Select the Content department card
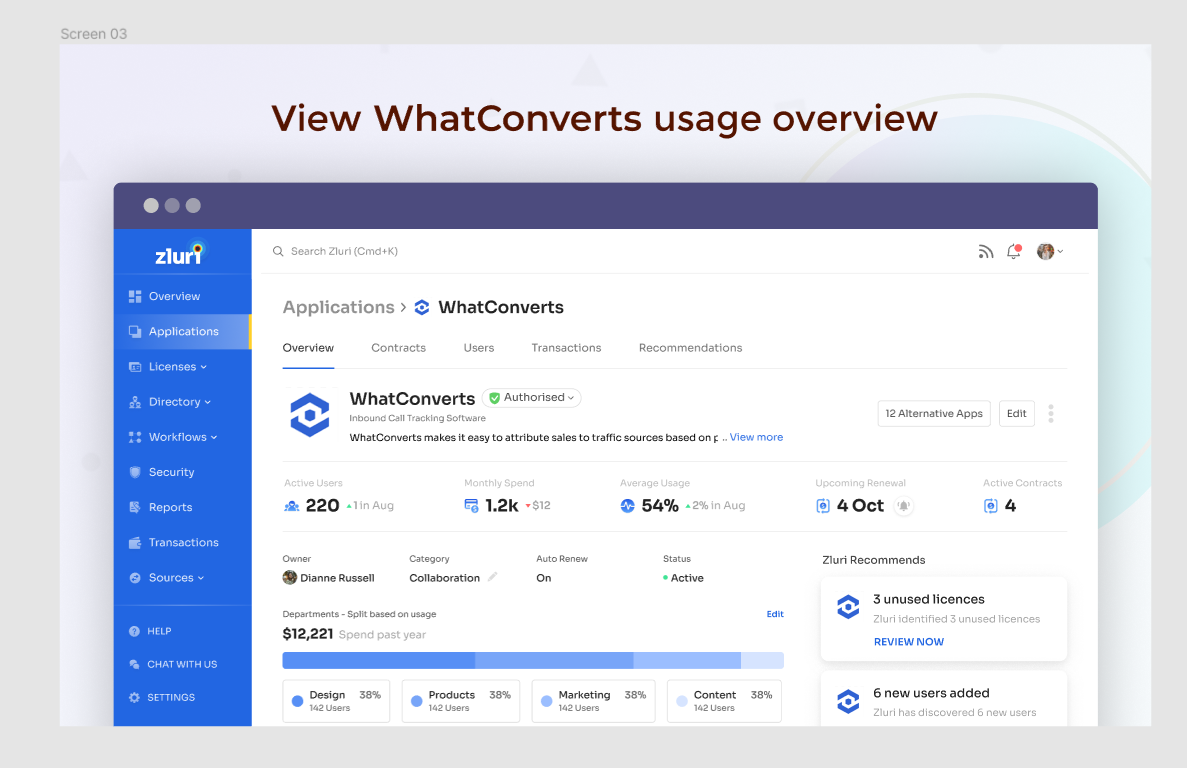This screenshot has width=1187, height=768. click(724, 701)
